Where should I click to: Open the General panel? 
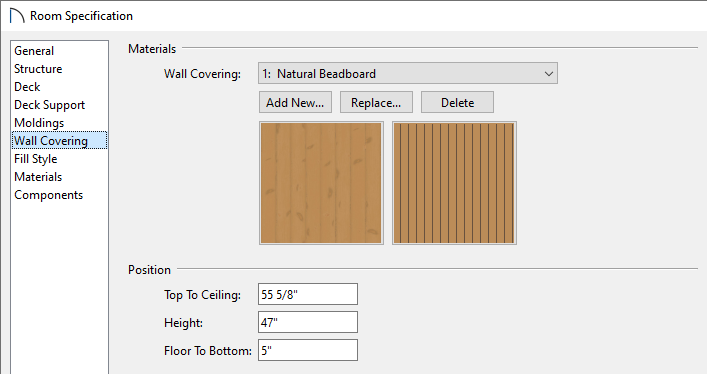34,51
